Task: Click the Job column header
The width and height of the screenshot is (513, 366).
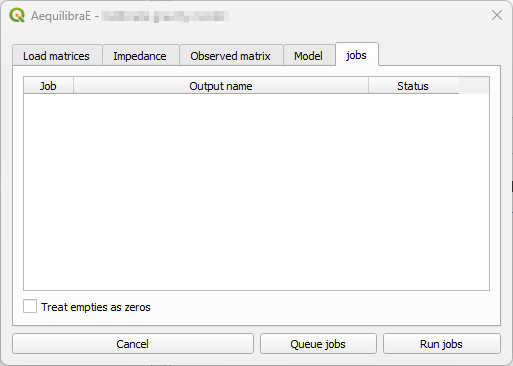Action: 48,86
